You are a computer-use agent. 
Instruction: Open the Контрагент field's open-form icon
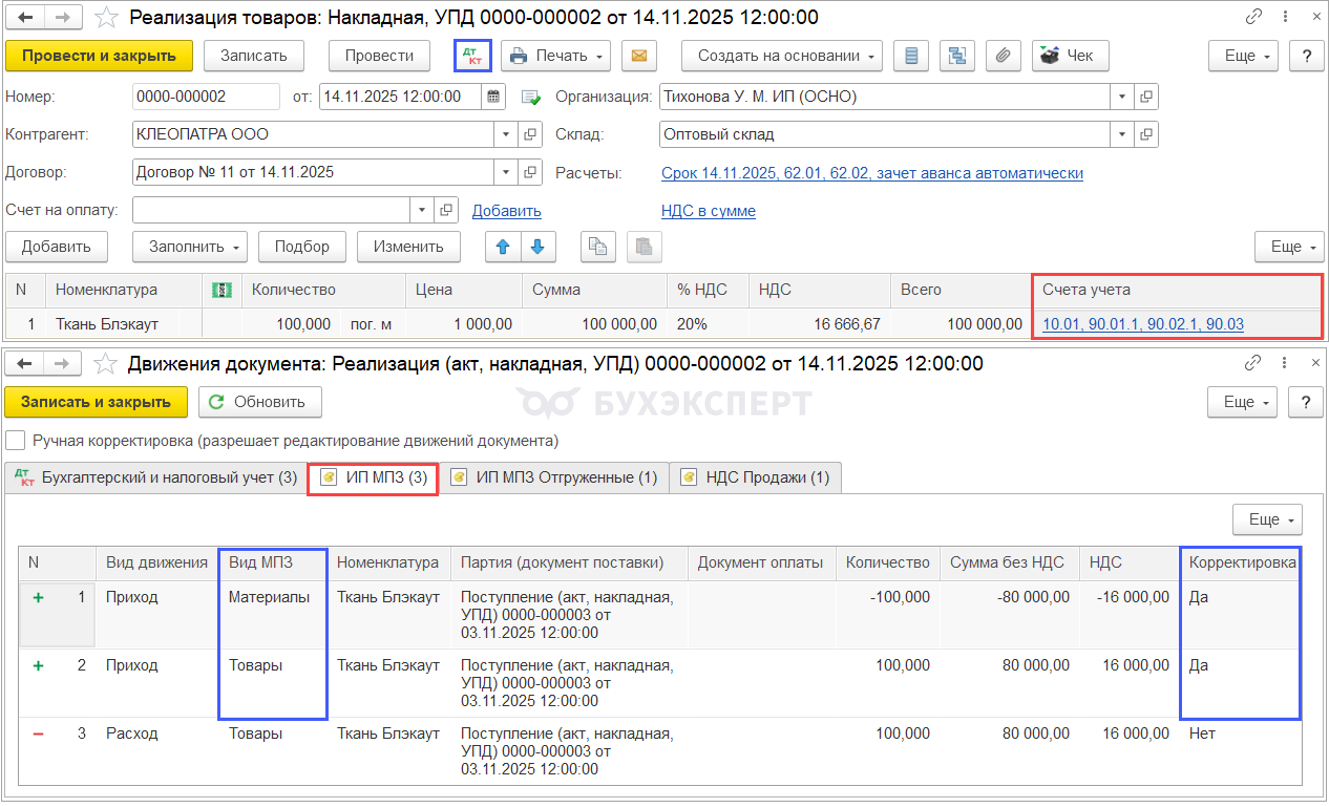(x=531, y=134)
